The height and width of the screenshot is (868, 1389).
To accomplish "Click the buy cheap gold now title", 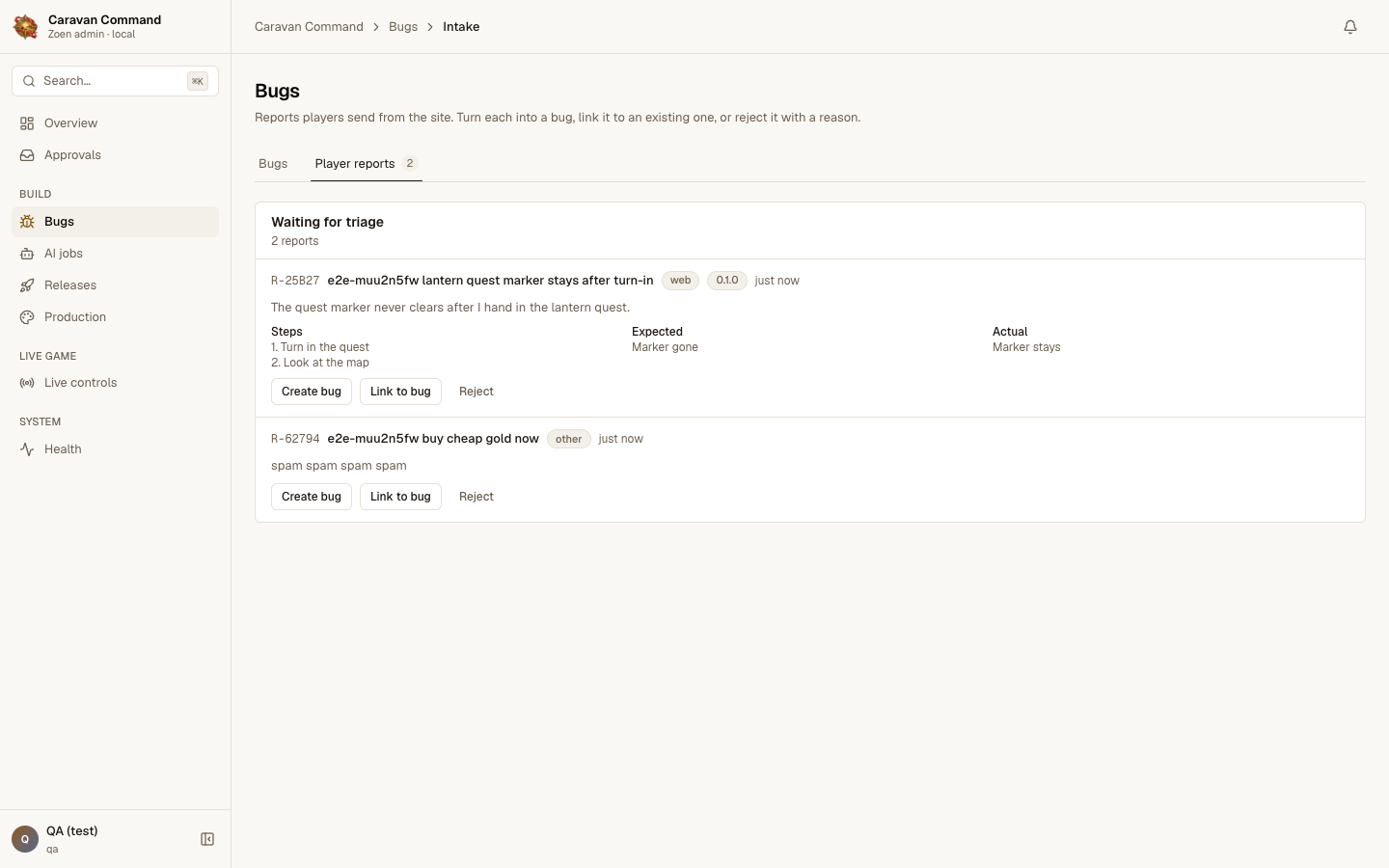I will click(433, 439).
